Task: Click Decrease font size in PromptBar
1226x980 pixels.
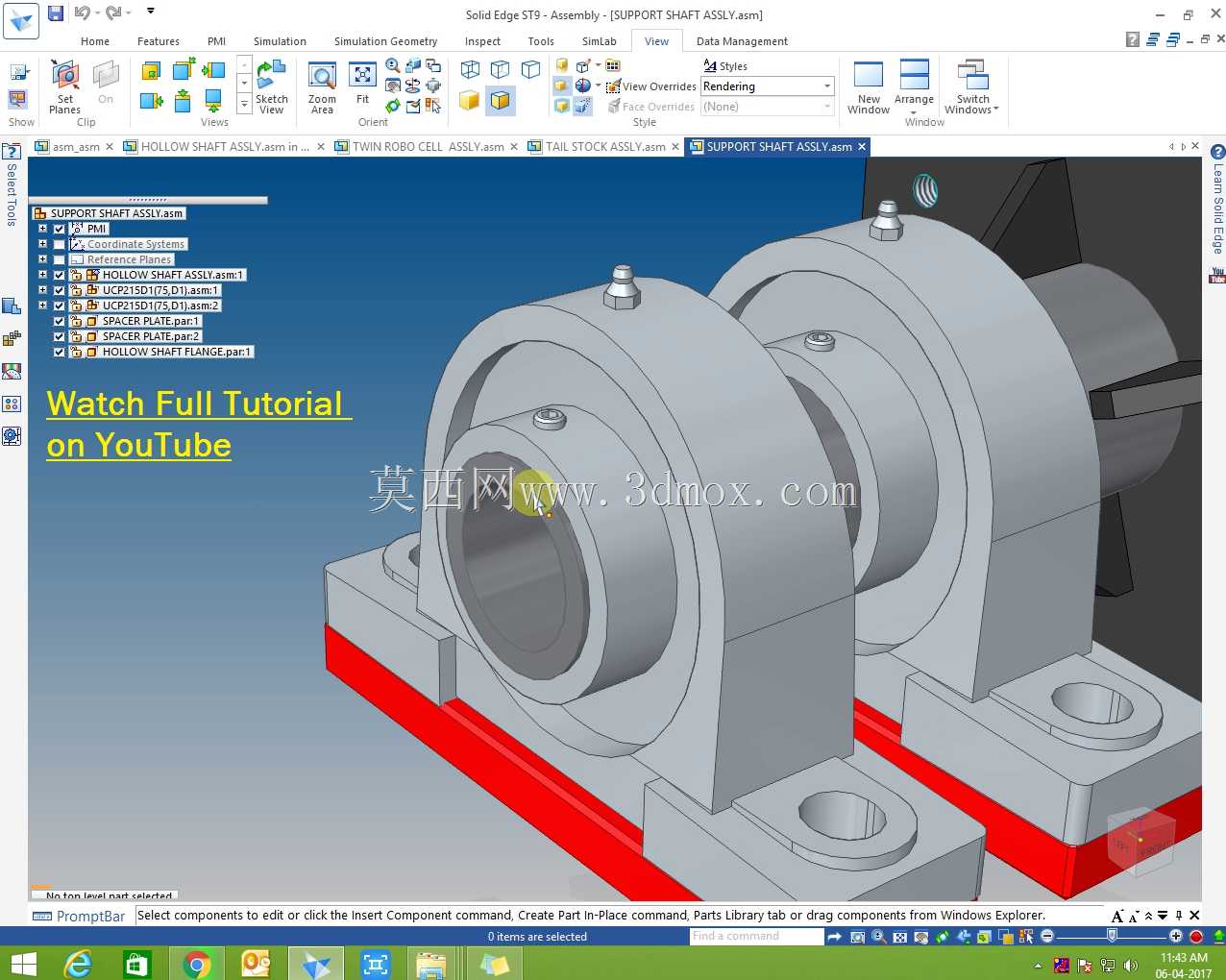Action: click(1134, 916)
